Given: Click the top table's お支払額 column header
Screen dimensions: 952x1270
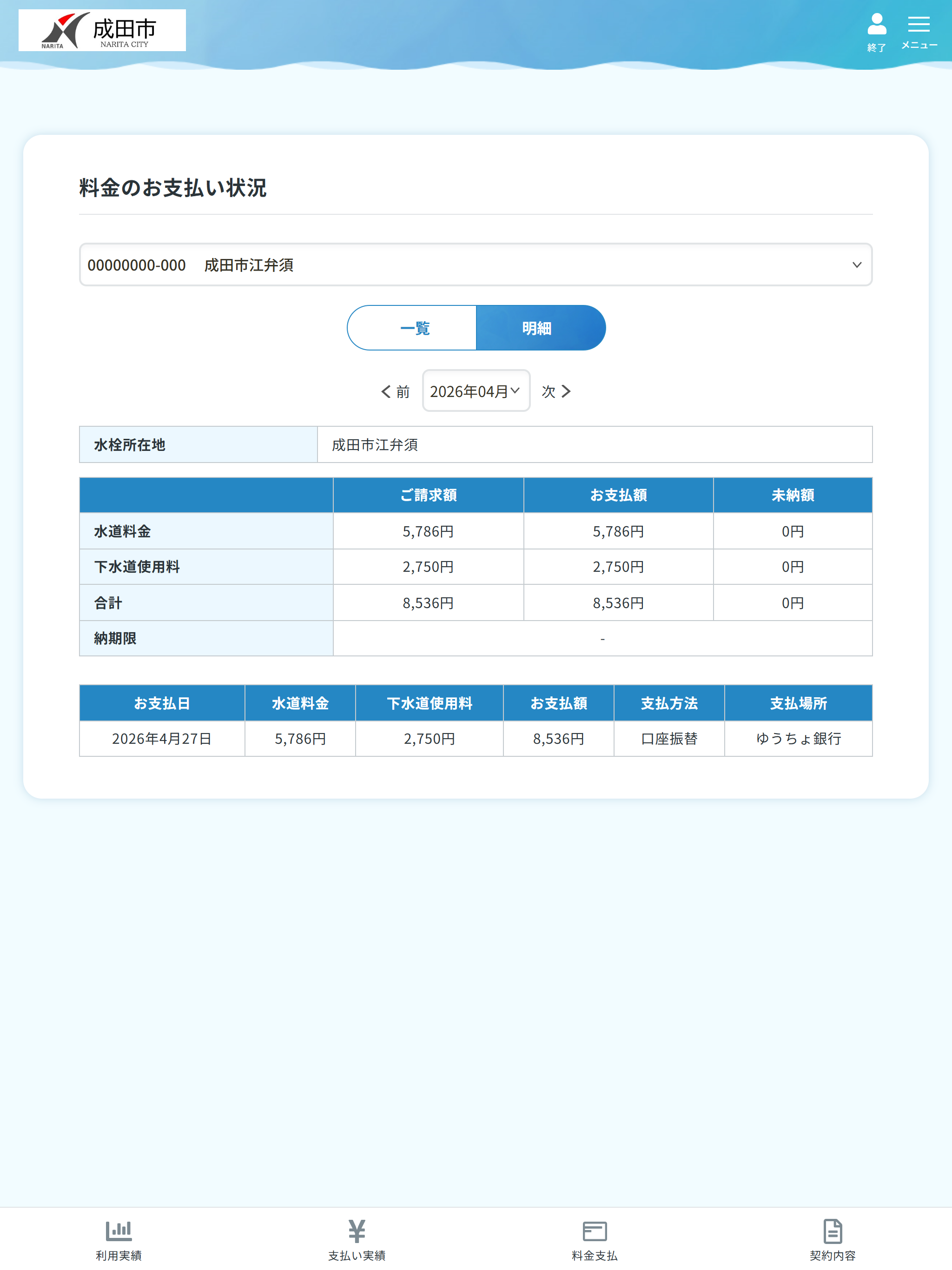Looking at the screenshot, I should point(618,495).
